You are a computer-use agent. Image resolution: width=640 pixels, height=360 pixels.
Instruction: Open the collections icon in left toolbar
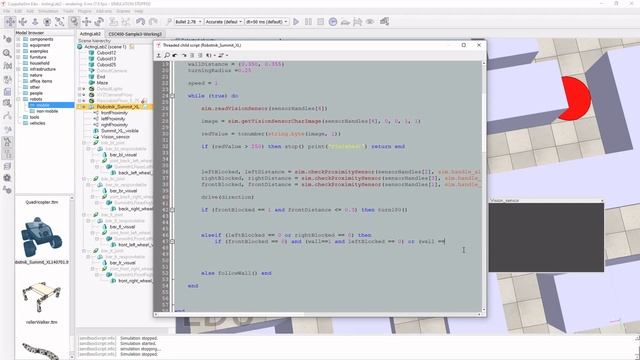[x=7, y=79]
